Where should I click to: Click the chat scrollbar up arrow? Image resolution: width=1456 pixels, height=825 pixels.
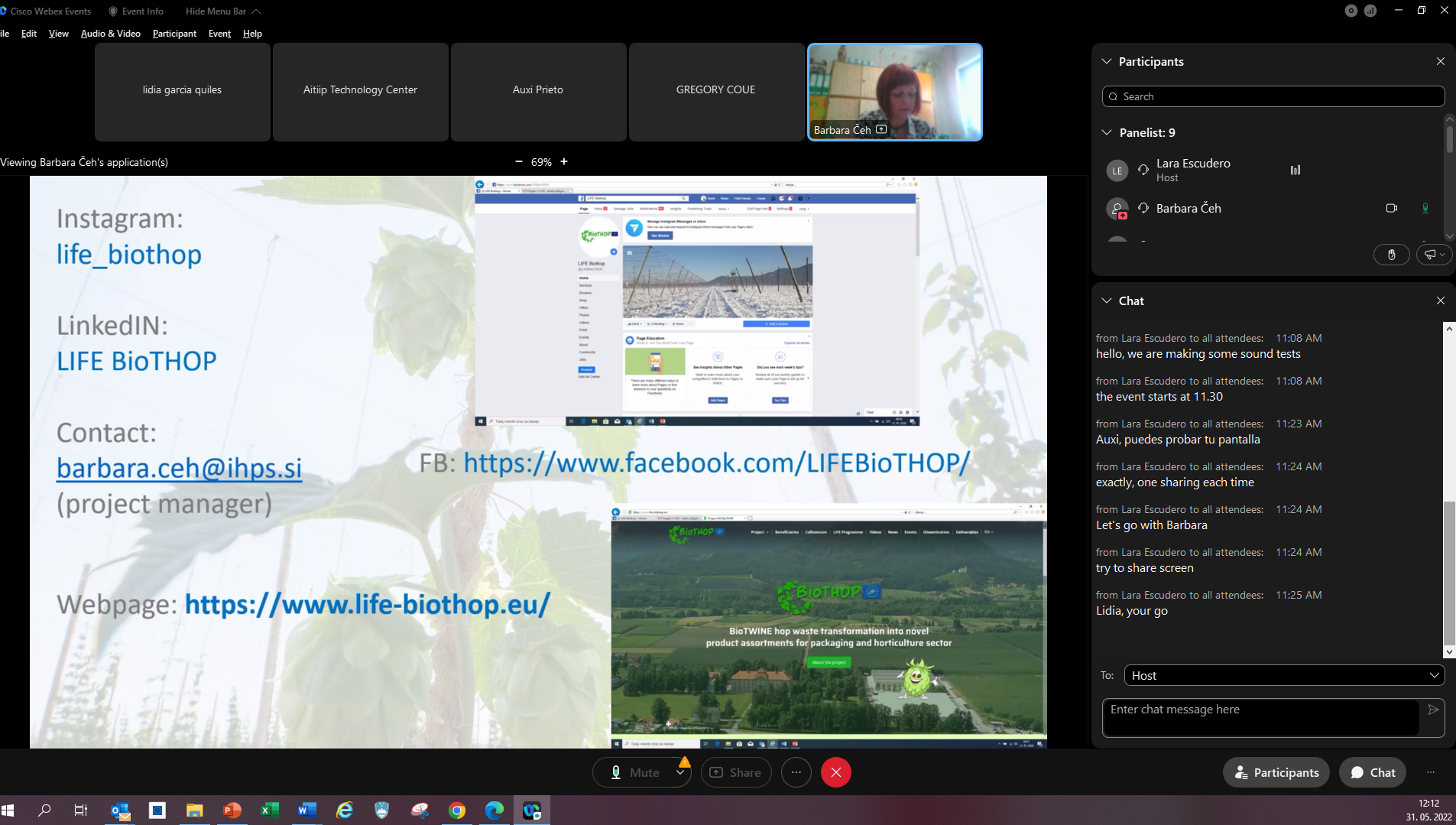(1449, 328)
